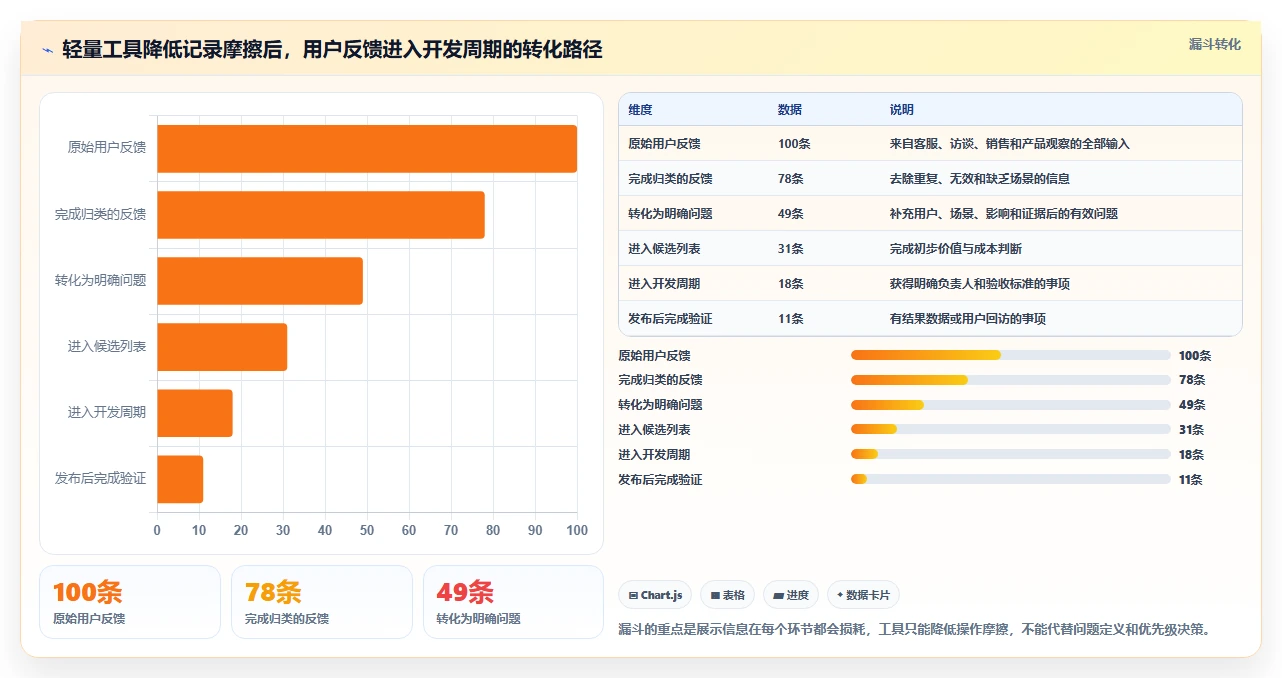The image size is (1282, 678).
Task: Click description 有结果数据或用户回访的事项
Action: (968, 319)
